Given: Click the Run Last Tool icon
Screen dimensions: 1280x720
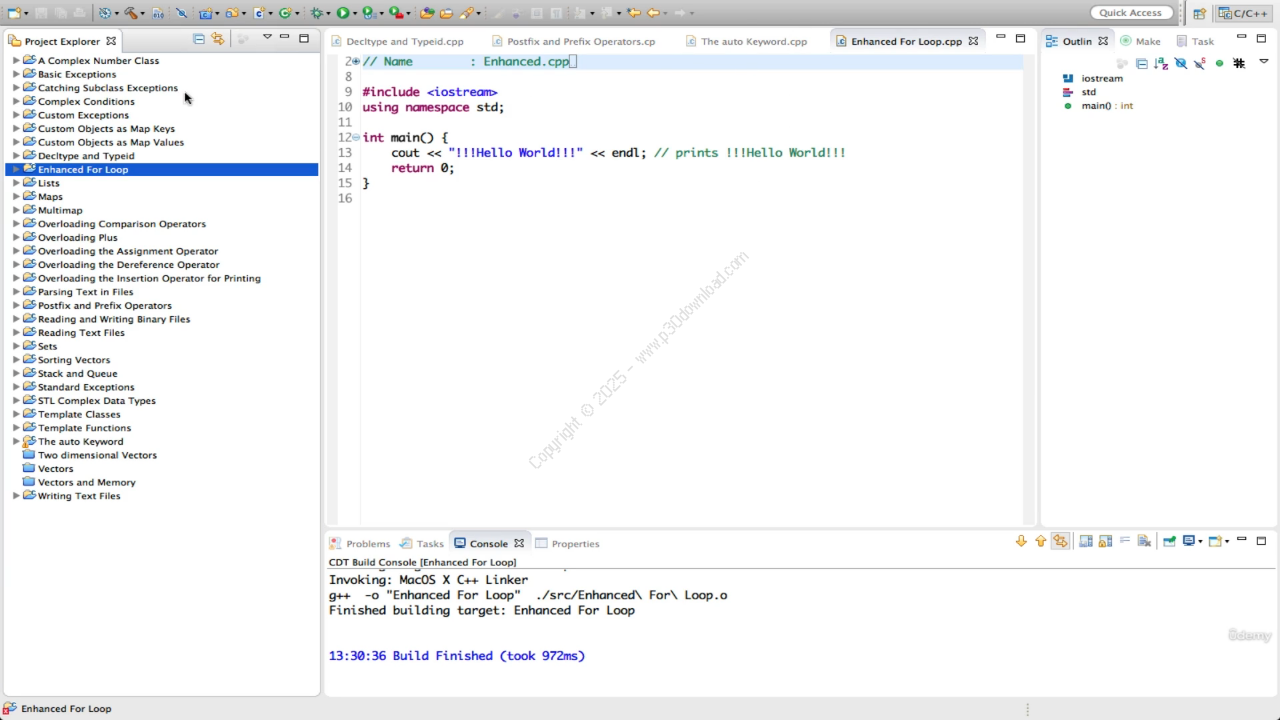Looking at the screenshot, I should pos(394,13).
